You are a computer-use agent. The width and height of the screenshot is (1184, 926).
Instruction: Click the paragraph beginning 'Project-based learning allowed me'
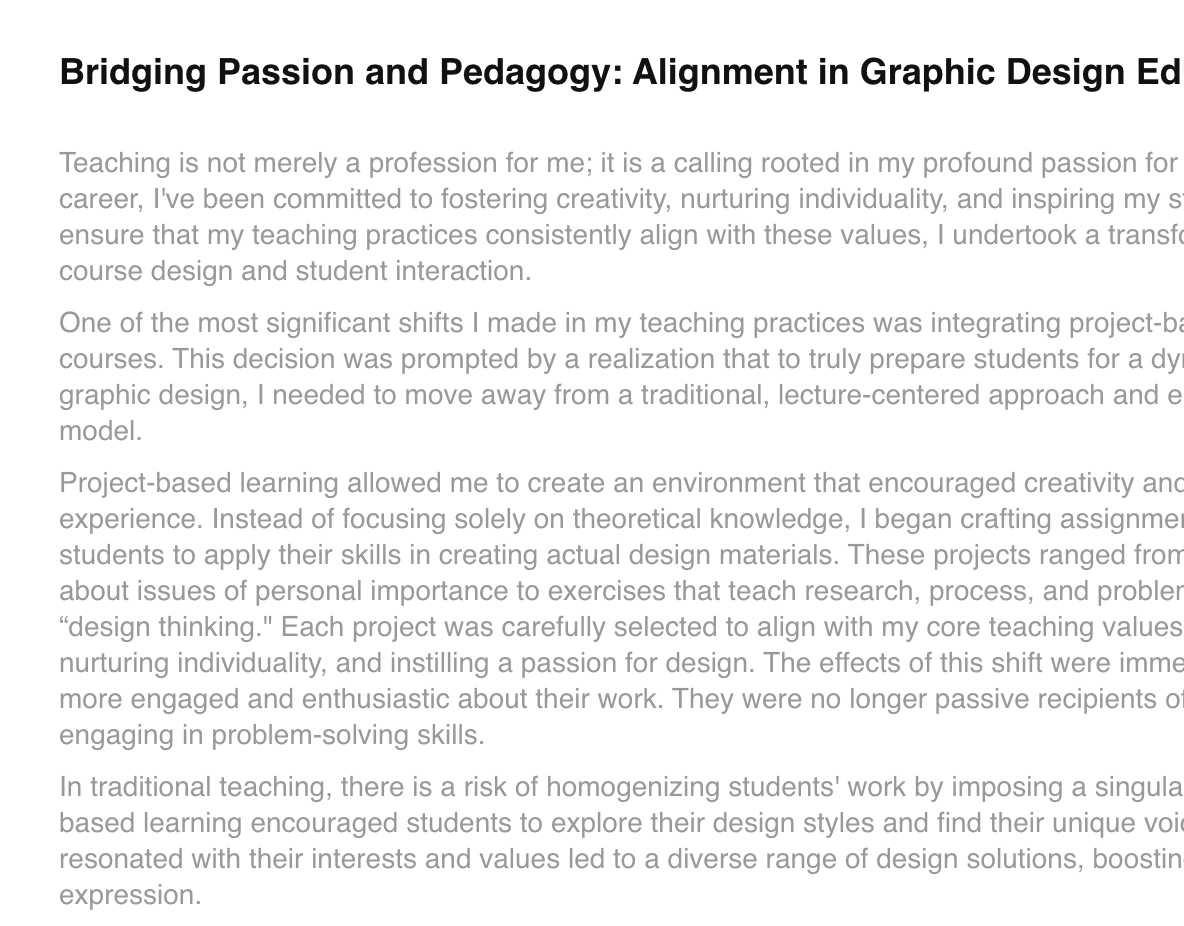[x=621, y=609]
